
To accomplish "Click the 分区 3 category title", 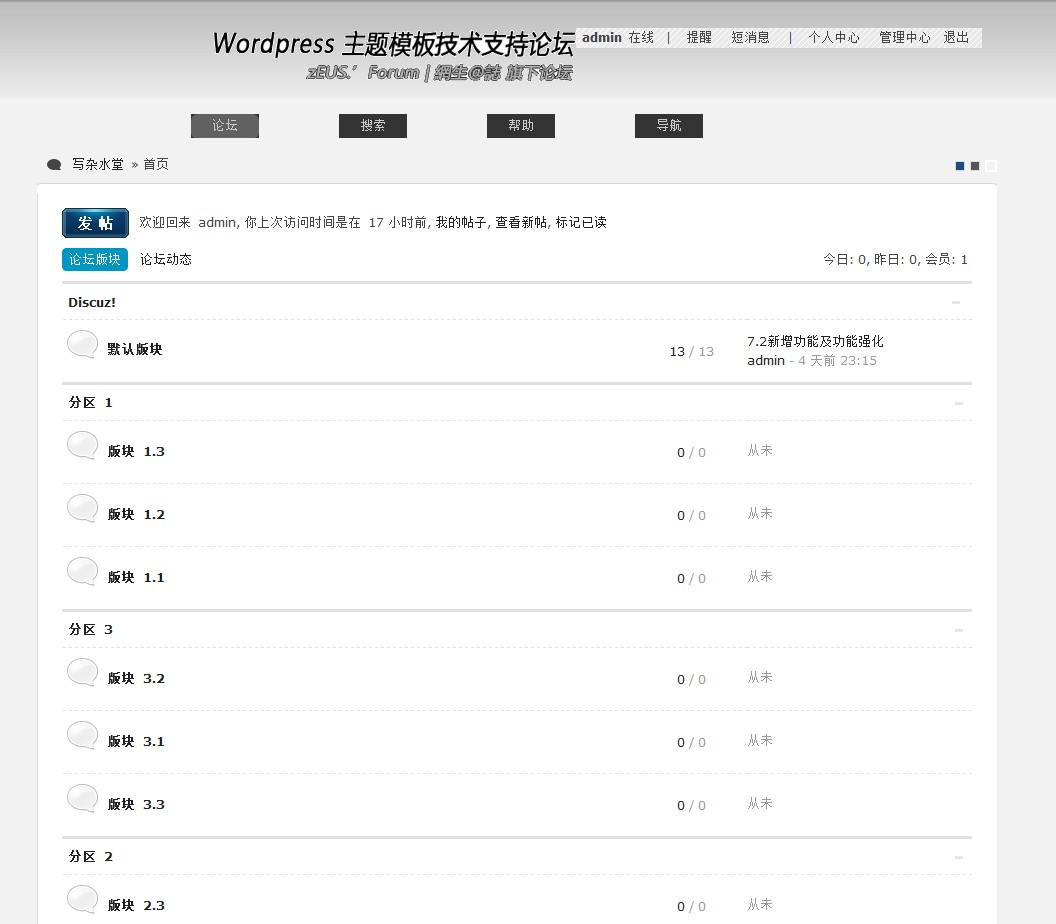I will [90, 630].
